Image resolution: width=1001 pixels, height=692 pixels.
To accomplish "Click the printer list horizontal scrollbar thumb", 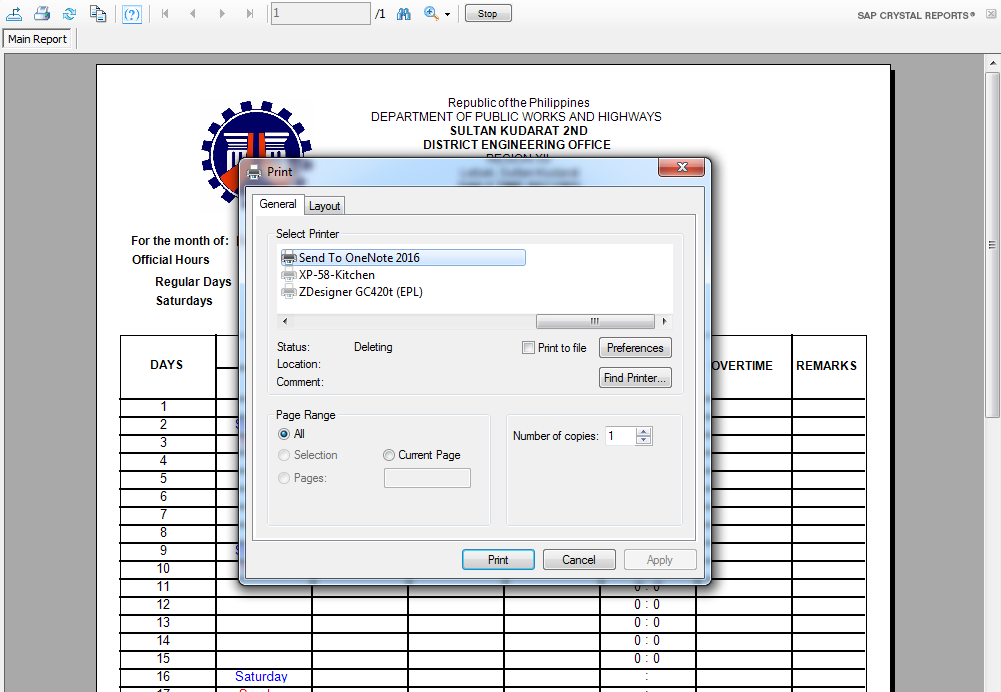I will tap(595, 321).
